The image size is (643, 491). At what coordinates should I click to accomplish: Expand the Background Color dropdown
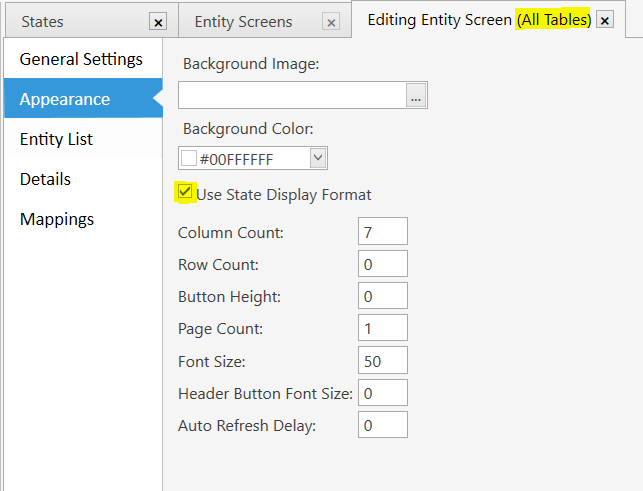pyautogui.click(x=318, y=158)
